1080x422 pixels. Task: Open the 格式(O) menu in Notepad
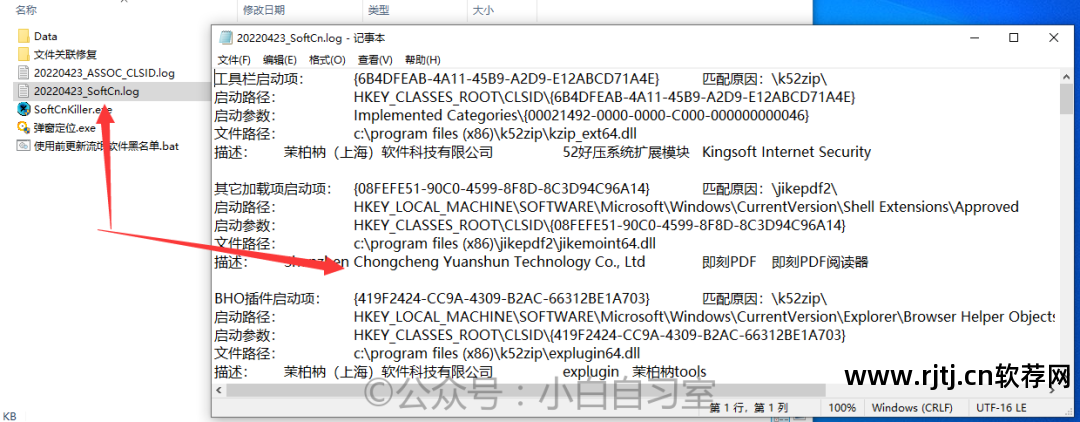[x=327, y=60]
